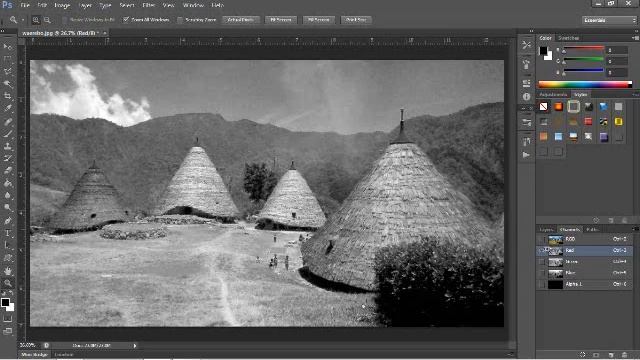
Task: Click the Fit Screen button
Action: point(281,20)
